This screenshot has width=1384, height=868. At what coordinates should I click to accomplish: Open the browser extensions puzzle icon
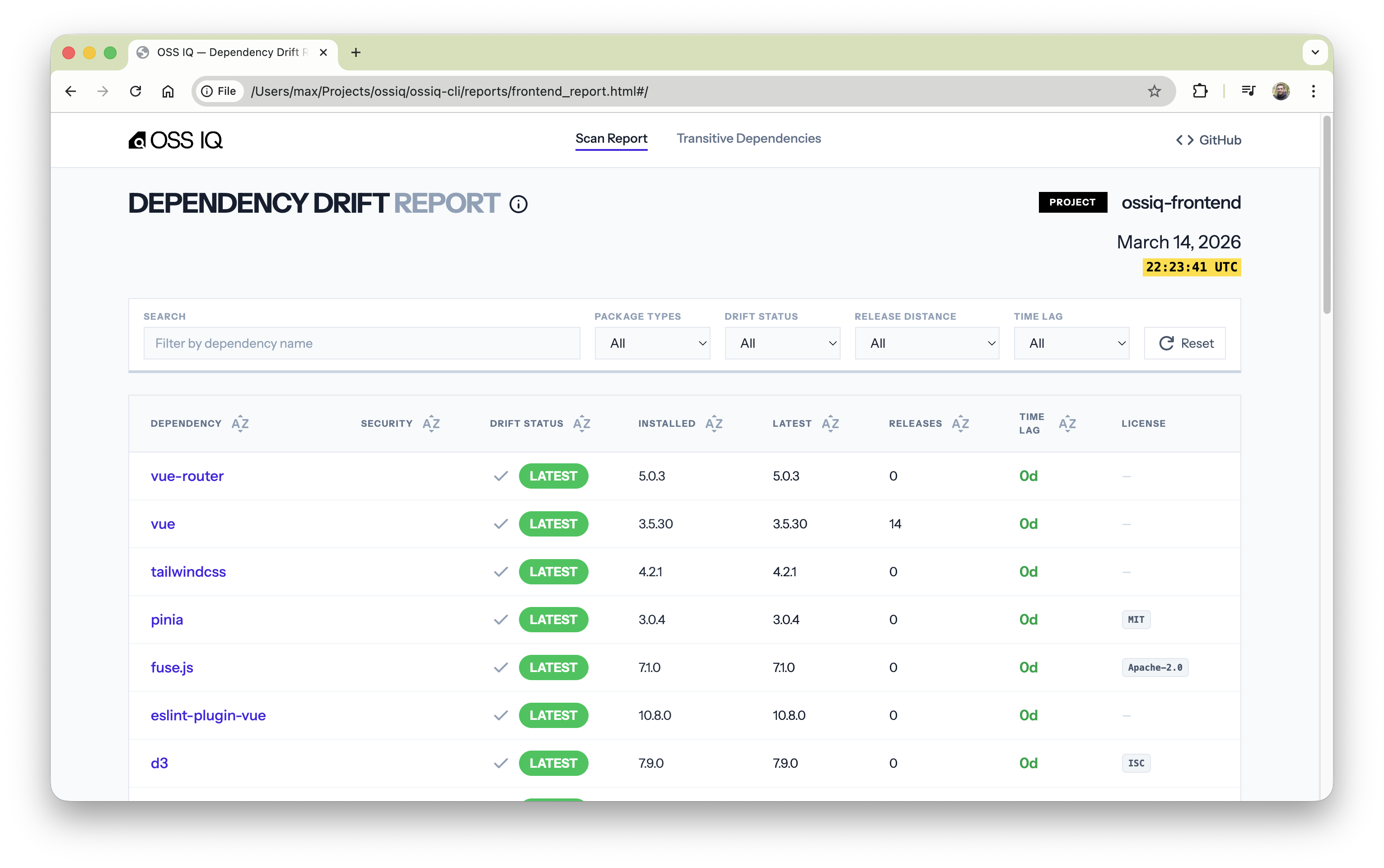1200,91
